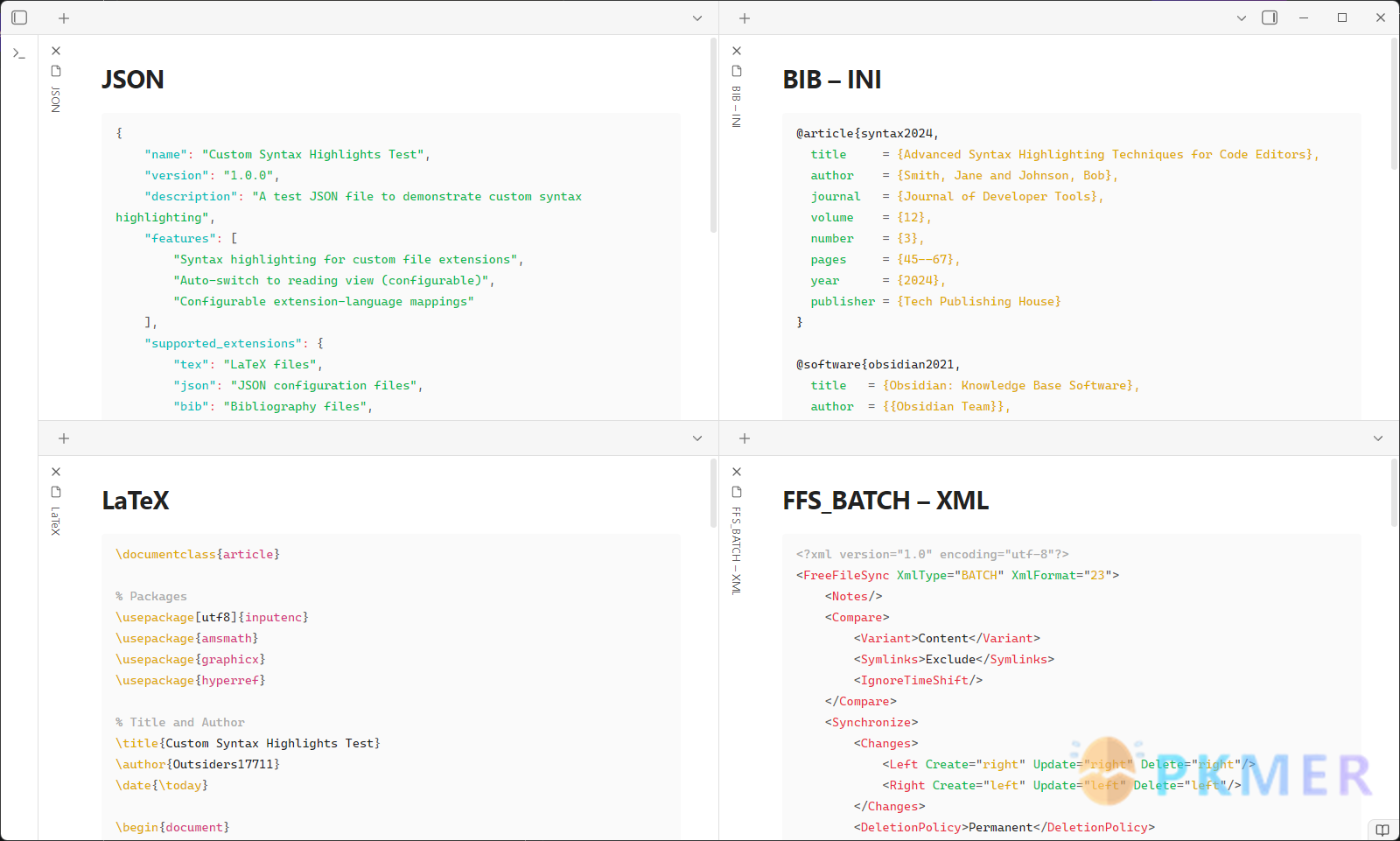The height and width of the screenshot is (841, 1400).
Task: Open the terminal from the ribbon
Action: click(x=19, y=53)
